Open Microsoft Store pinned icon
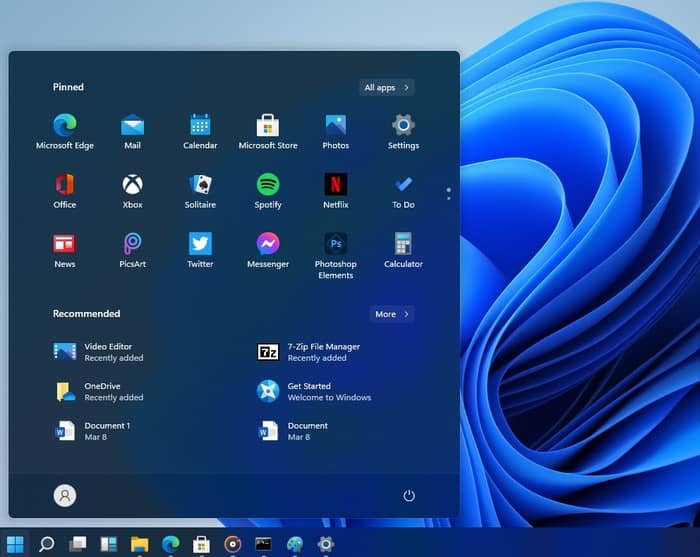Viewport: 700px width, 557px height. 268,126
